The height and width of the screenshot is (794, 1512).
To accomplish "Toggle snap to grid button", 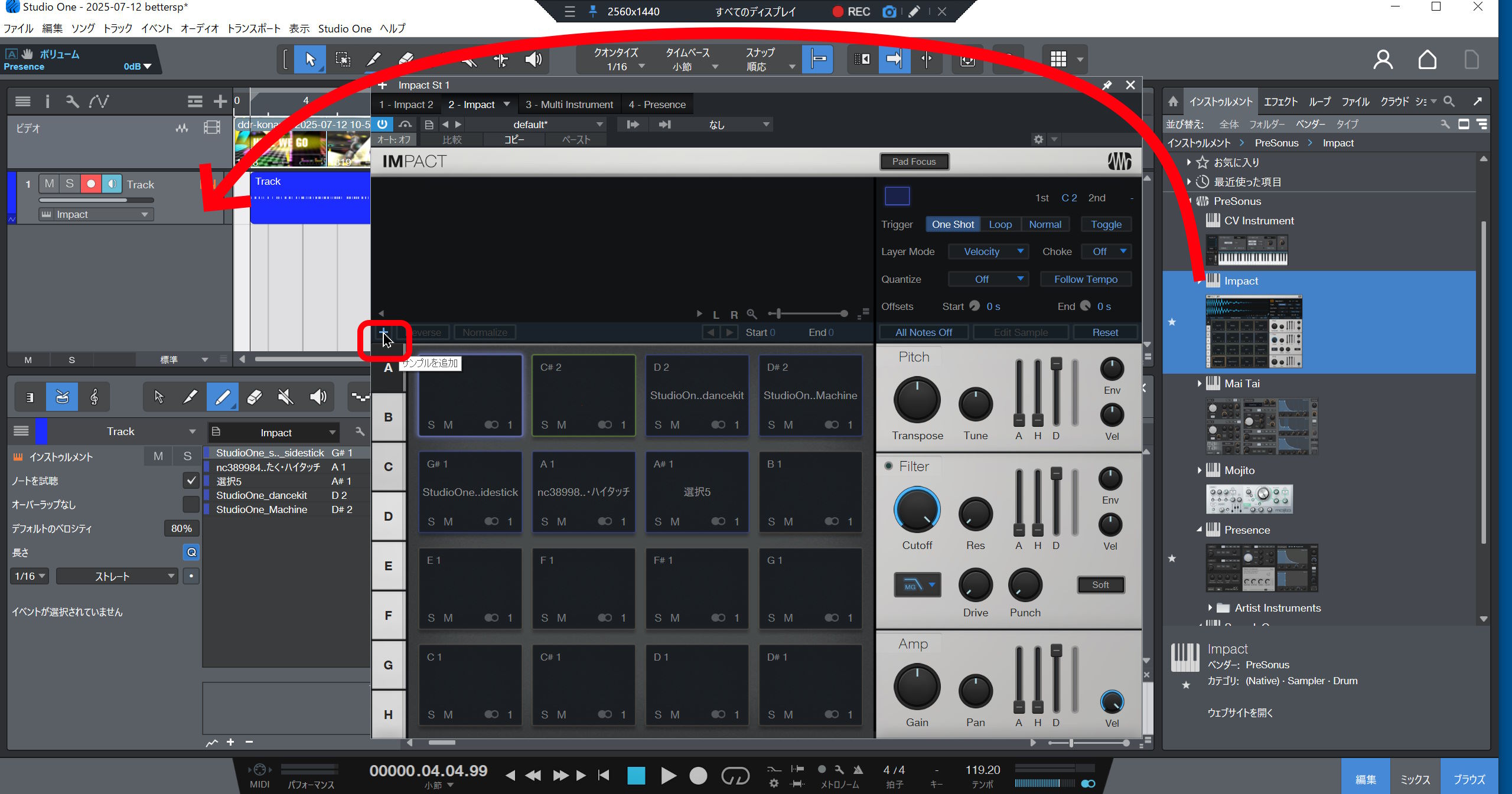I will pyautogui.click(x=818, y=59).
